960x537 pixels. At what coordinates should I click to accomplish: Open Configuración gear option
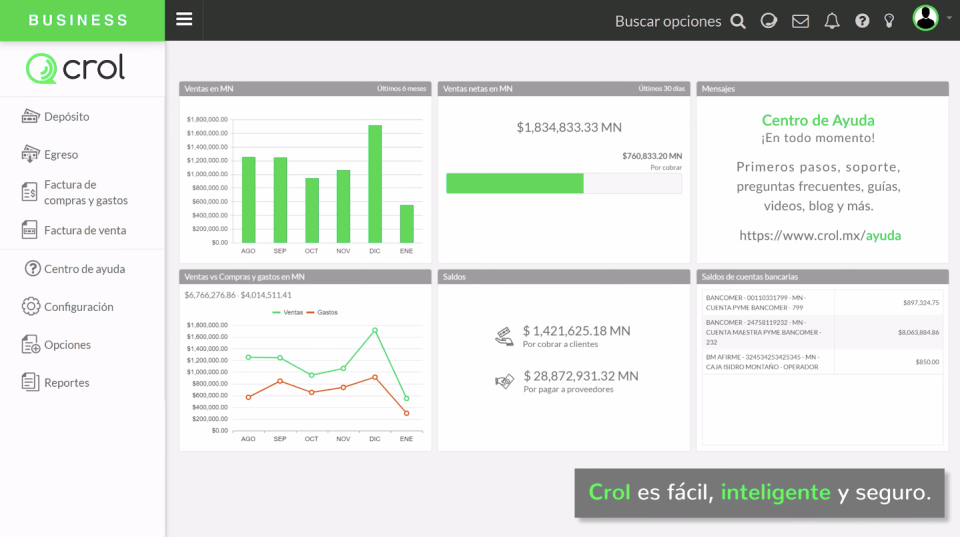tap(68, 307)
